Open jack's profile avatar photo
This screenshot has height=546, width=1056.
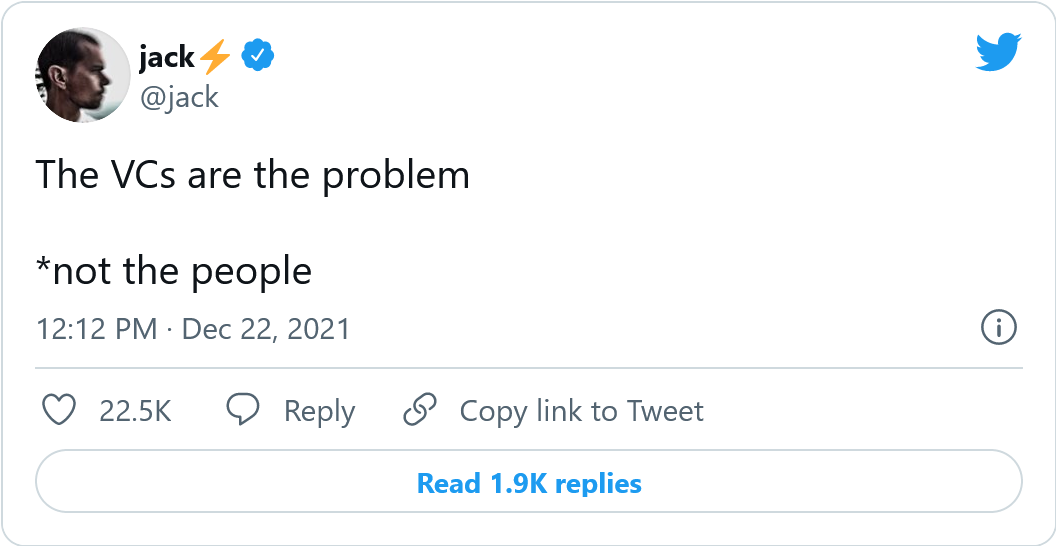click(83, 76)
